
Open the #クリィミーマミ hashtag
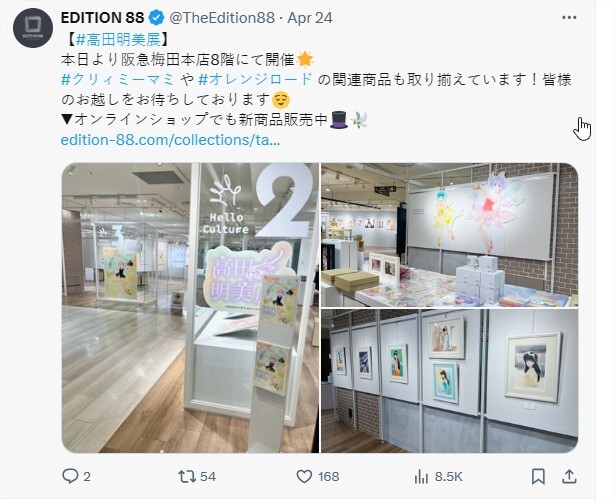(x=118, y=79)
